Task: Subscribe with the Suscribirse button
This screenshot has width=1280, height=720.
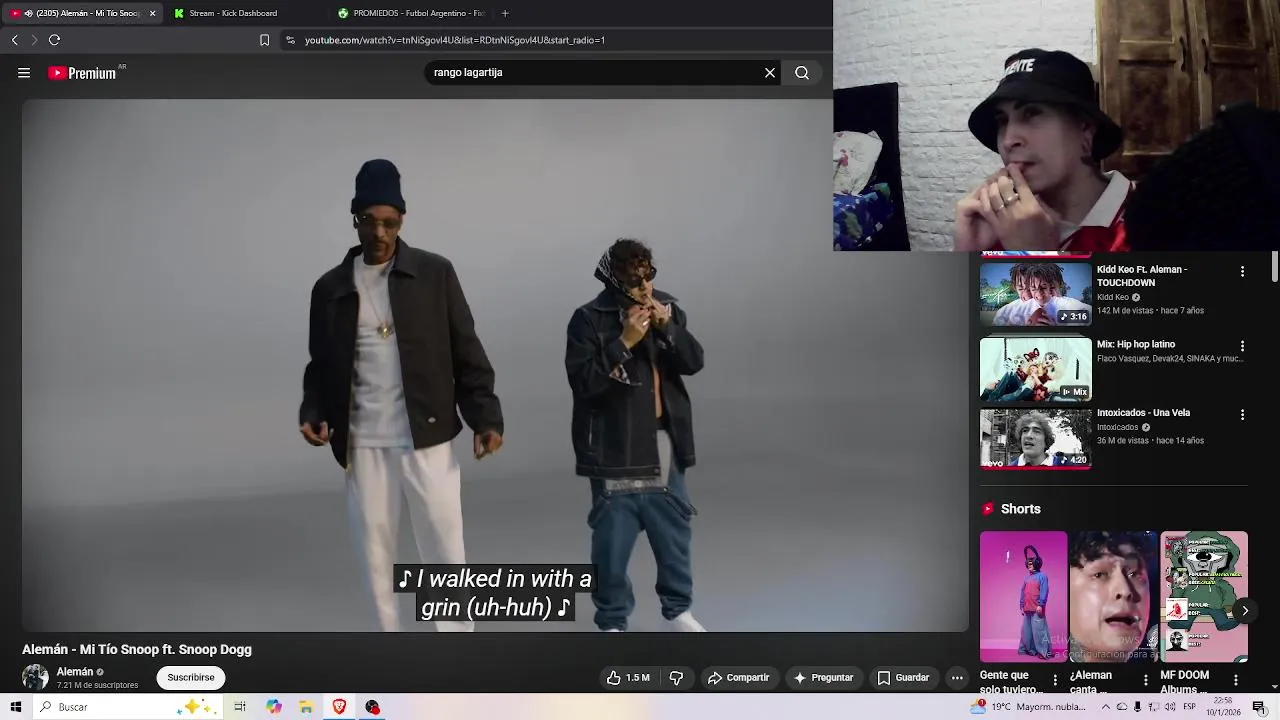Action: [191, 678]
